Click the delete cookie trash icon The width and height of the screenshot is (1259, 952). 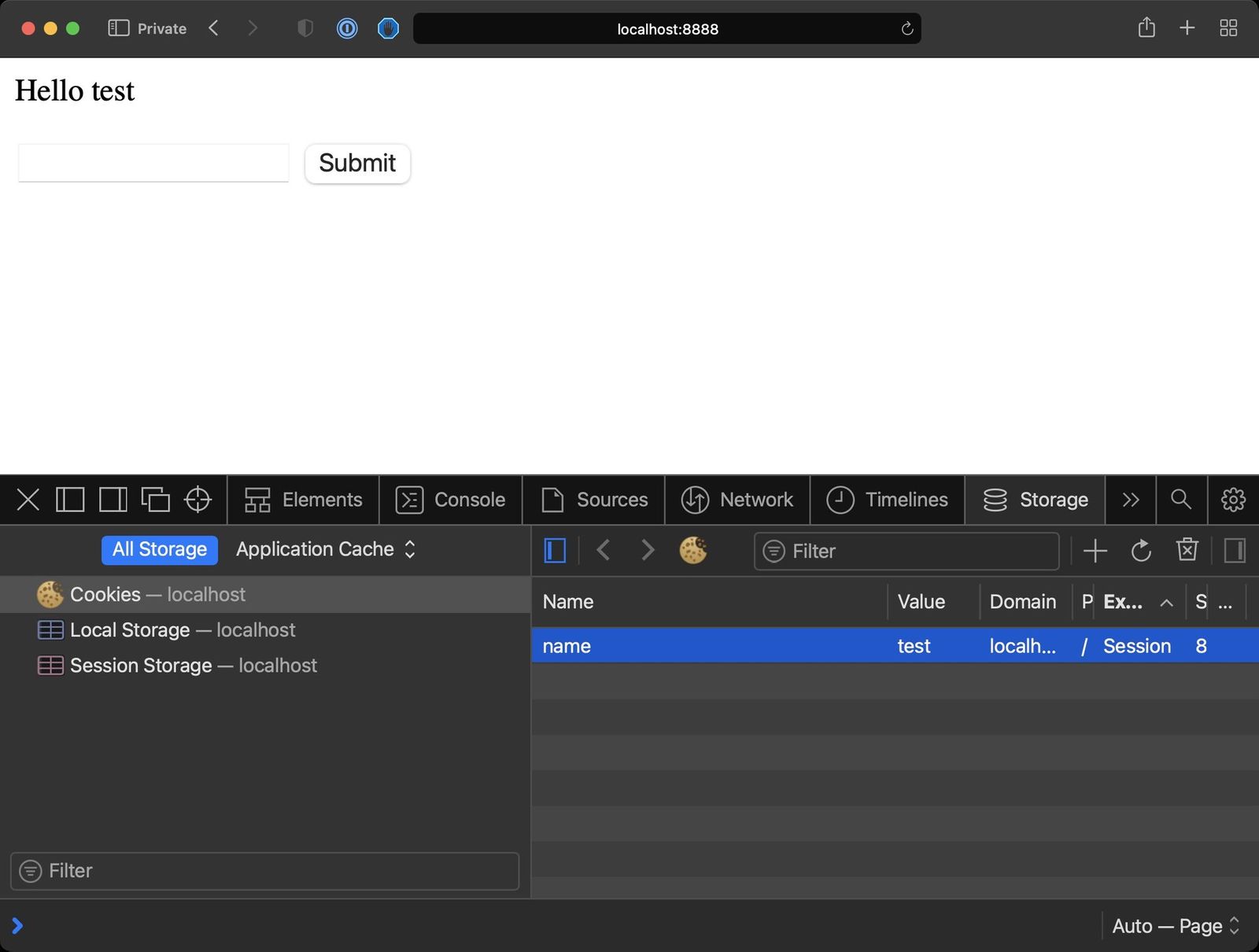click(1187, 550)
